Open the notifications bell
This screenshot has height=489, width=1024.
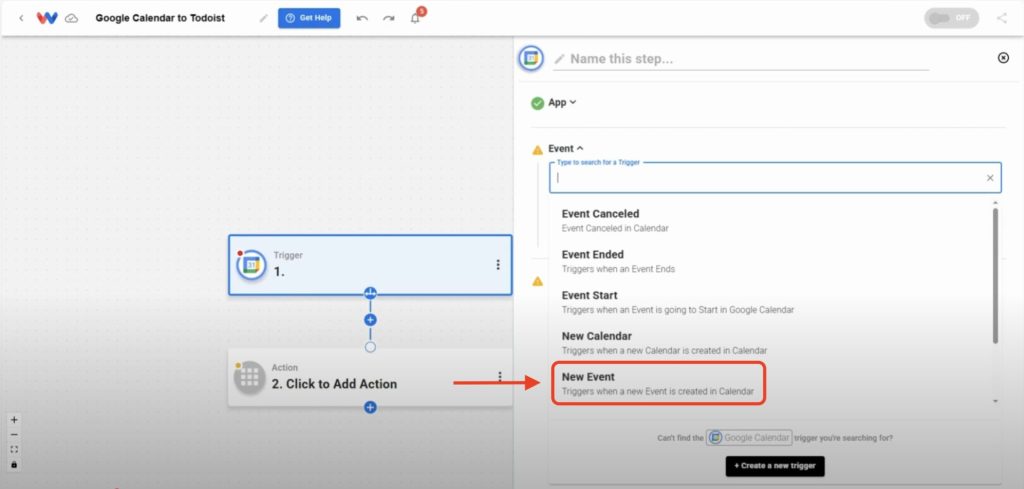415,18
